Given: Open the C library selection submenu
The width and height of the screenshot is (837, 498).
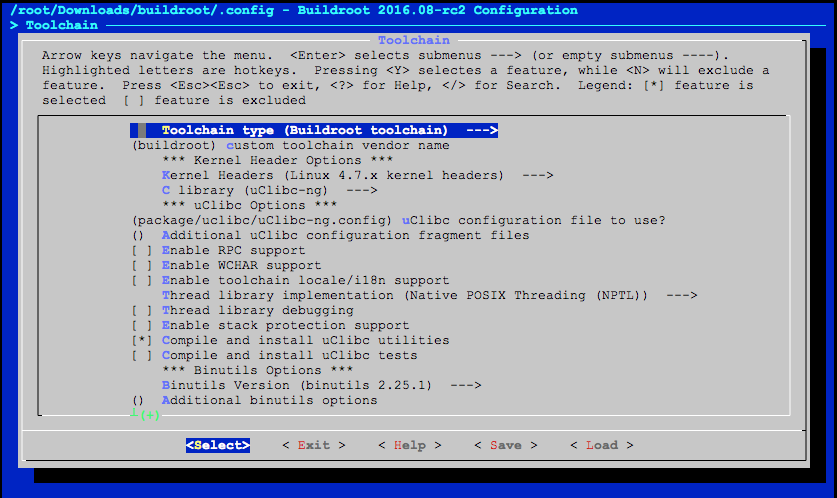Looking at the screenshot, I should [x=269, y=191].
